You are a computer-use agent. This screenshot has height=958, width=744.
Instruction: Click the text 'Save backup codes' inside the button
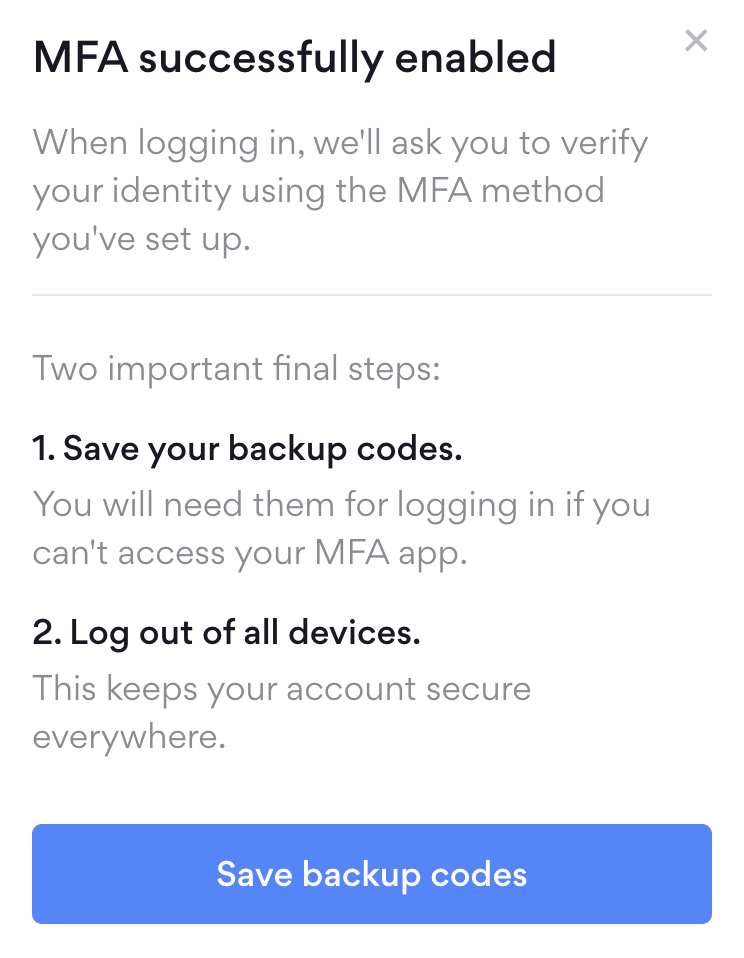[371, 873]
